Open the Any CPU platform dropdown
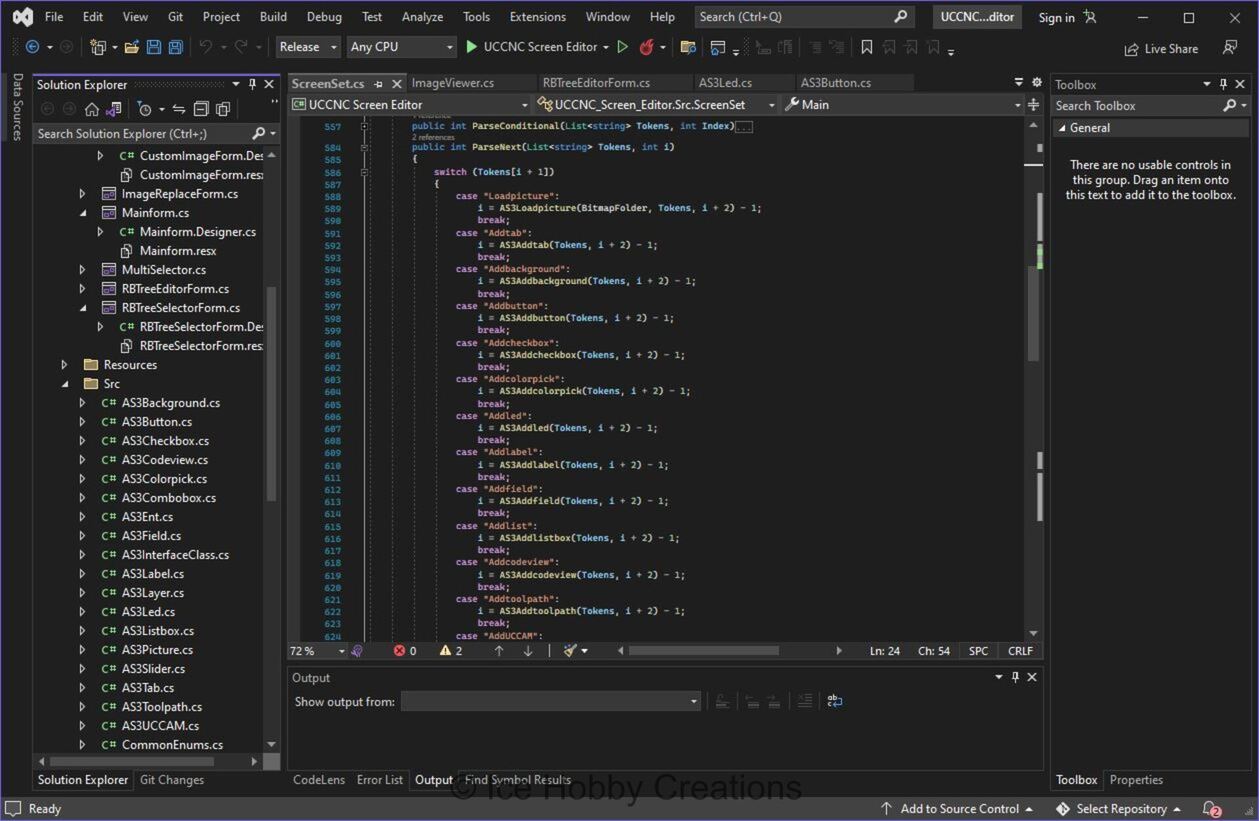The width and height of the screenshot is (1259, 821). [x=402, y=47]
